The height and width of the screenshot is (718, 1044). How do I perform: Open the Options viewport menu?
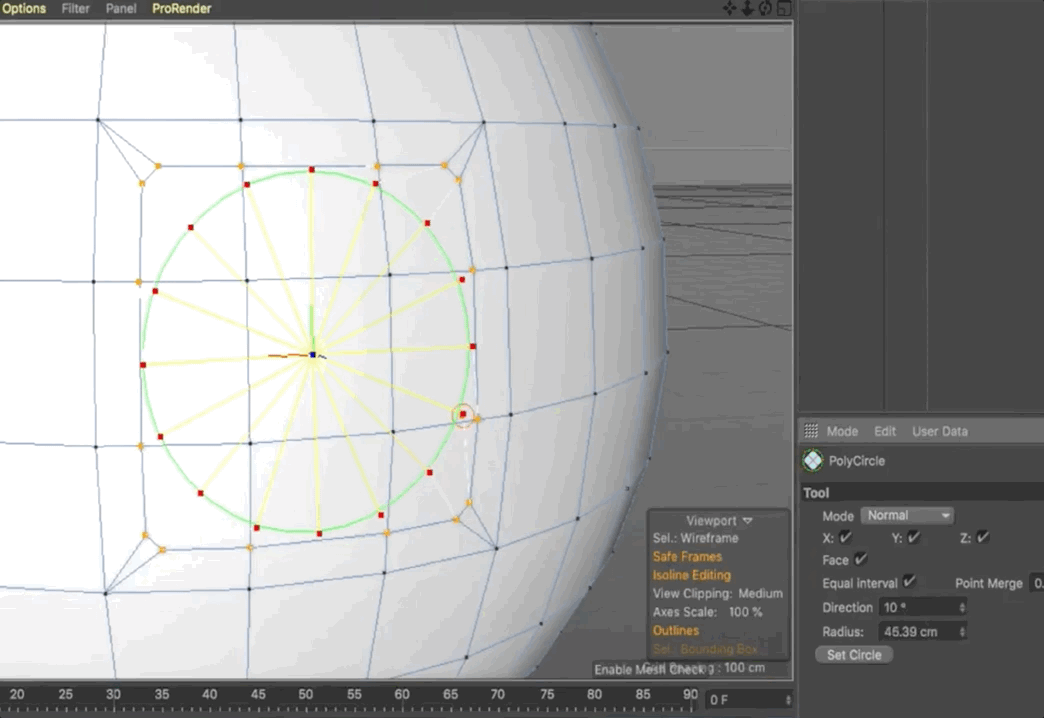tap(24, 9)
